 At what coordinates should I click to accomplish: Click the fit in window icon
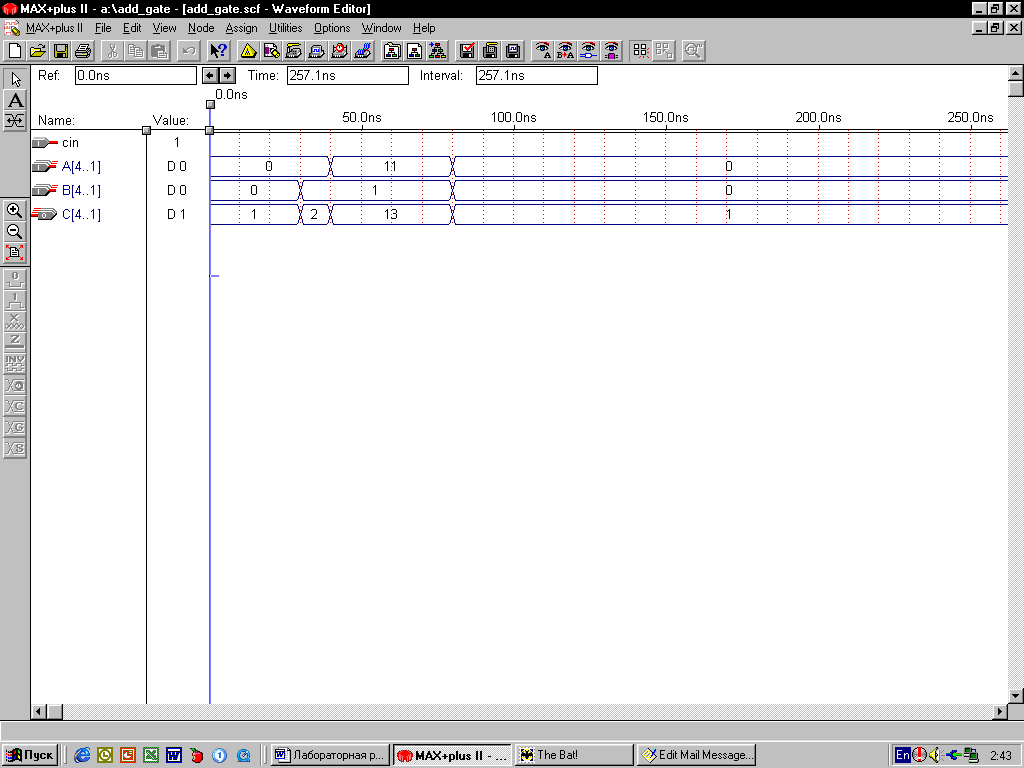pyautogui.click(x=15, y=252)
